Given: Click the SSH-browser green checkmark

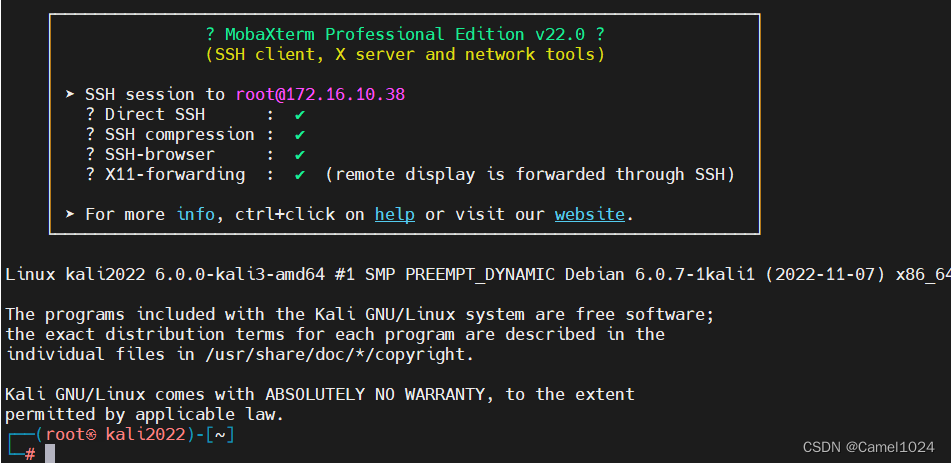Looking at the screenshot, I should tap(300, 155).
